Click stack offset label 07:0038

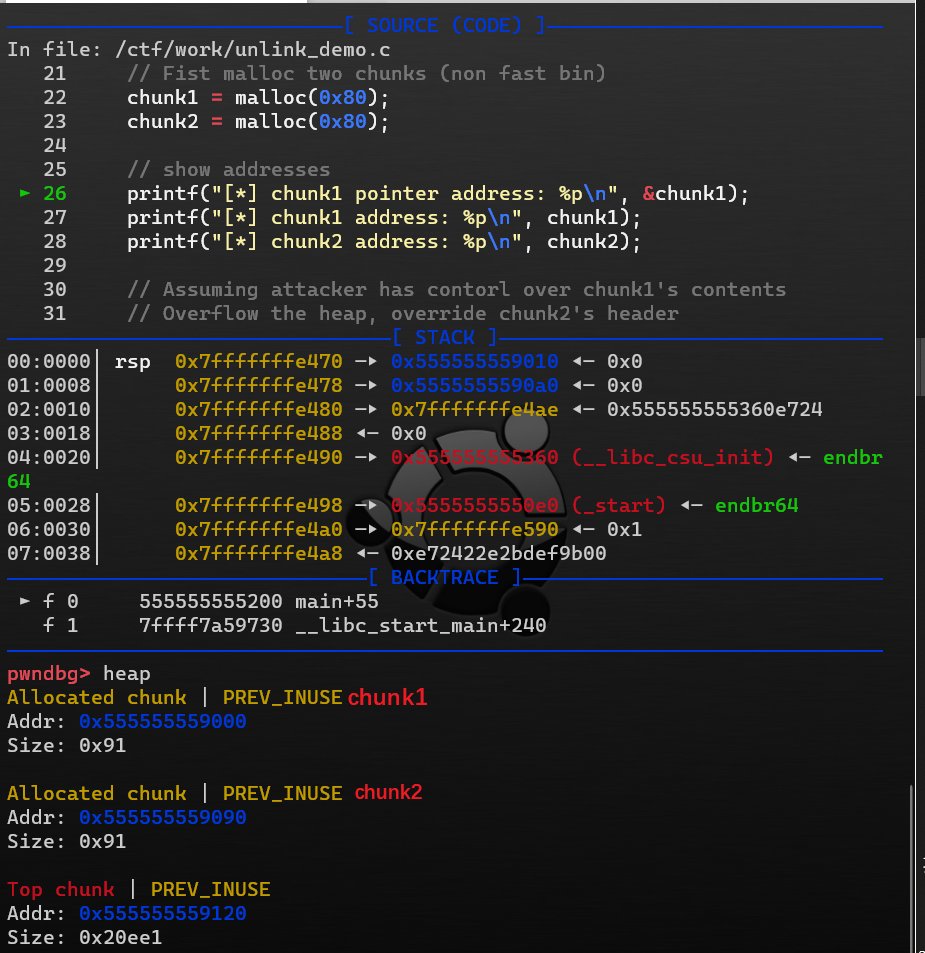point(49,554)
